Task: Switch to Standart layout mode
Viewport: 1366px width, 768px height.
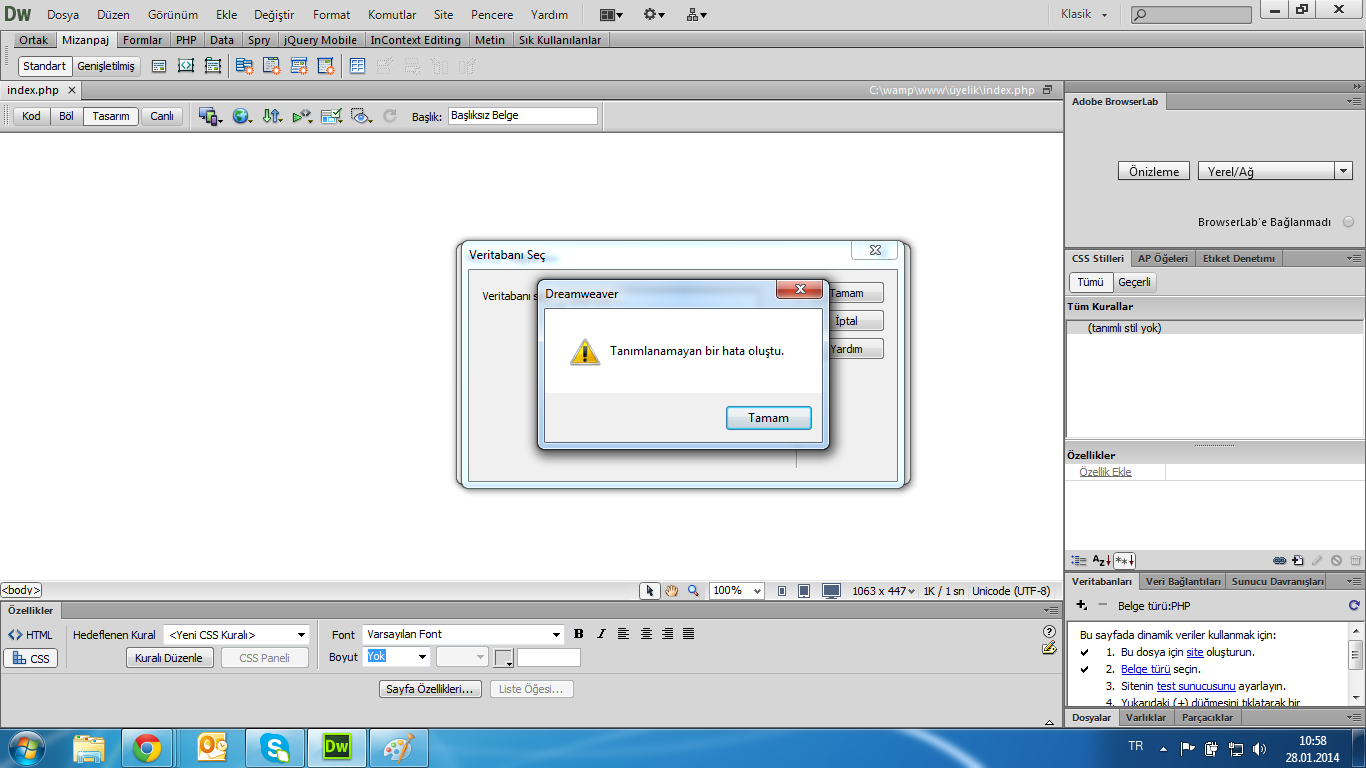Action: tap(44, 66)
